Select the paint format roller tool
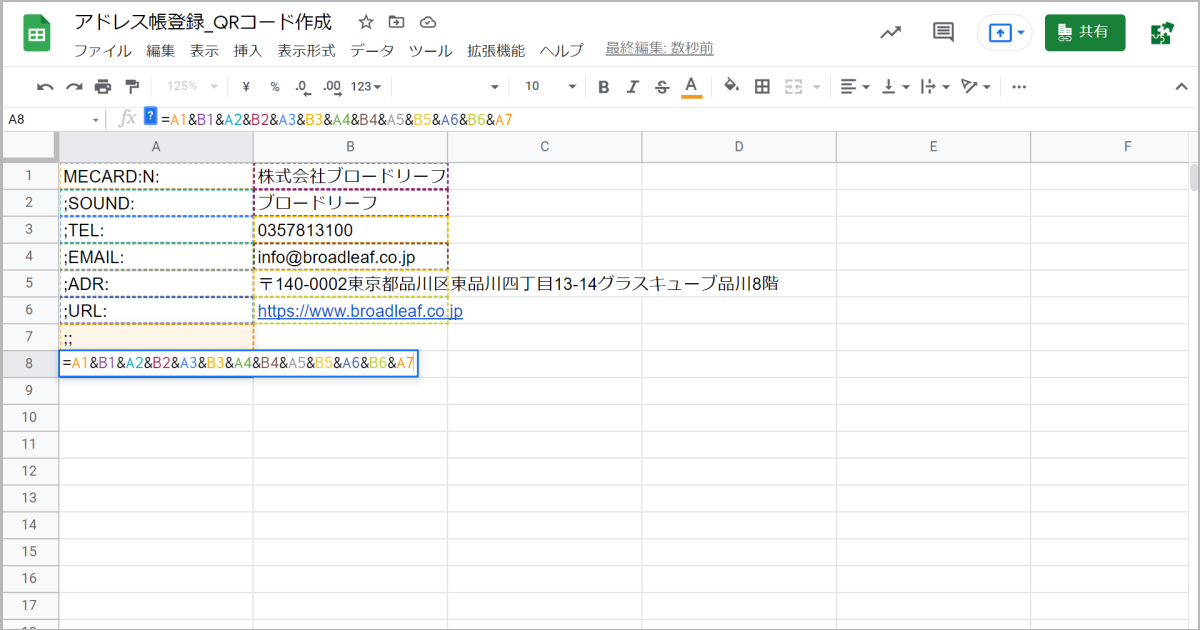 click(132, 87)
